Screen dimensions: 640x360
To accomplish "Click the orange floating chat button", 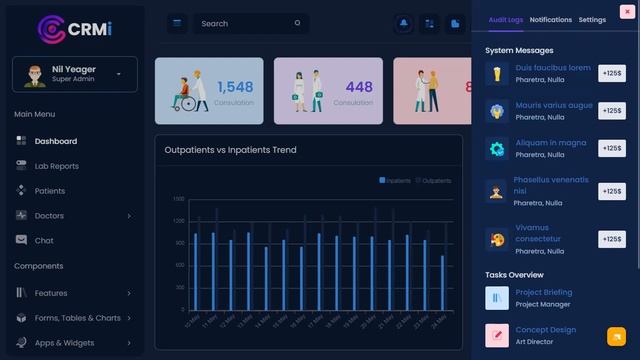I will point(616,337).
